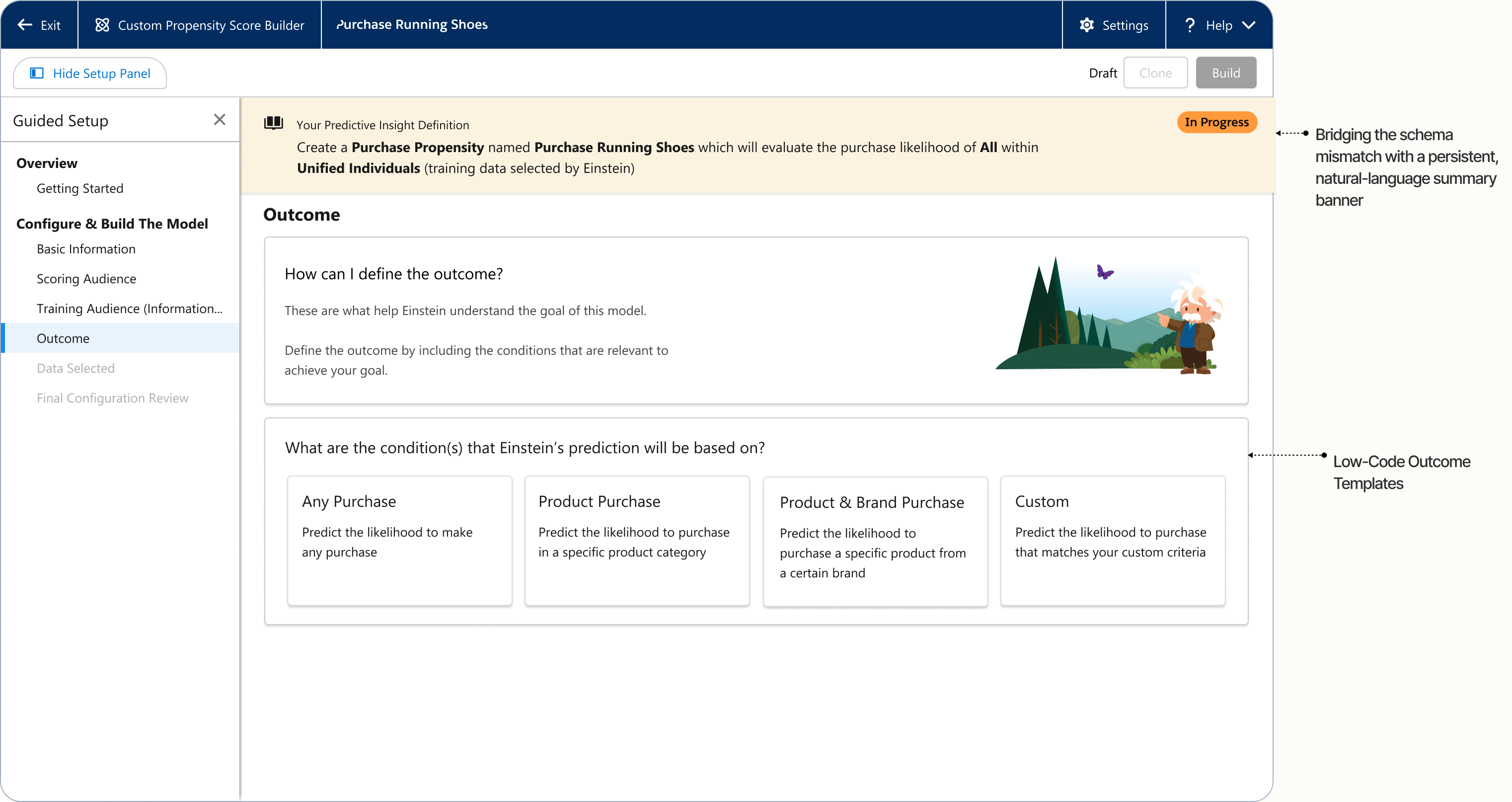Click the Clone button
The width and height of the screenshot is (1512, 802).
coord(1155,73)
